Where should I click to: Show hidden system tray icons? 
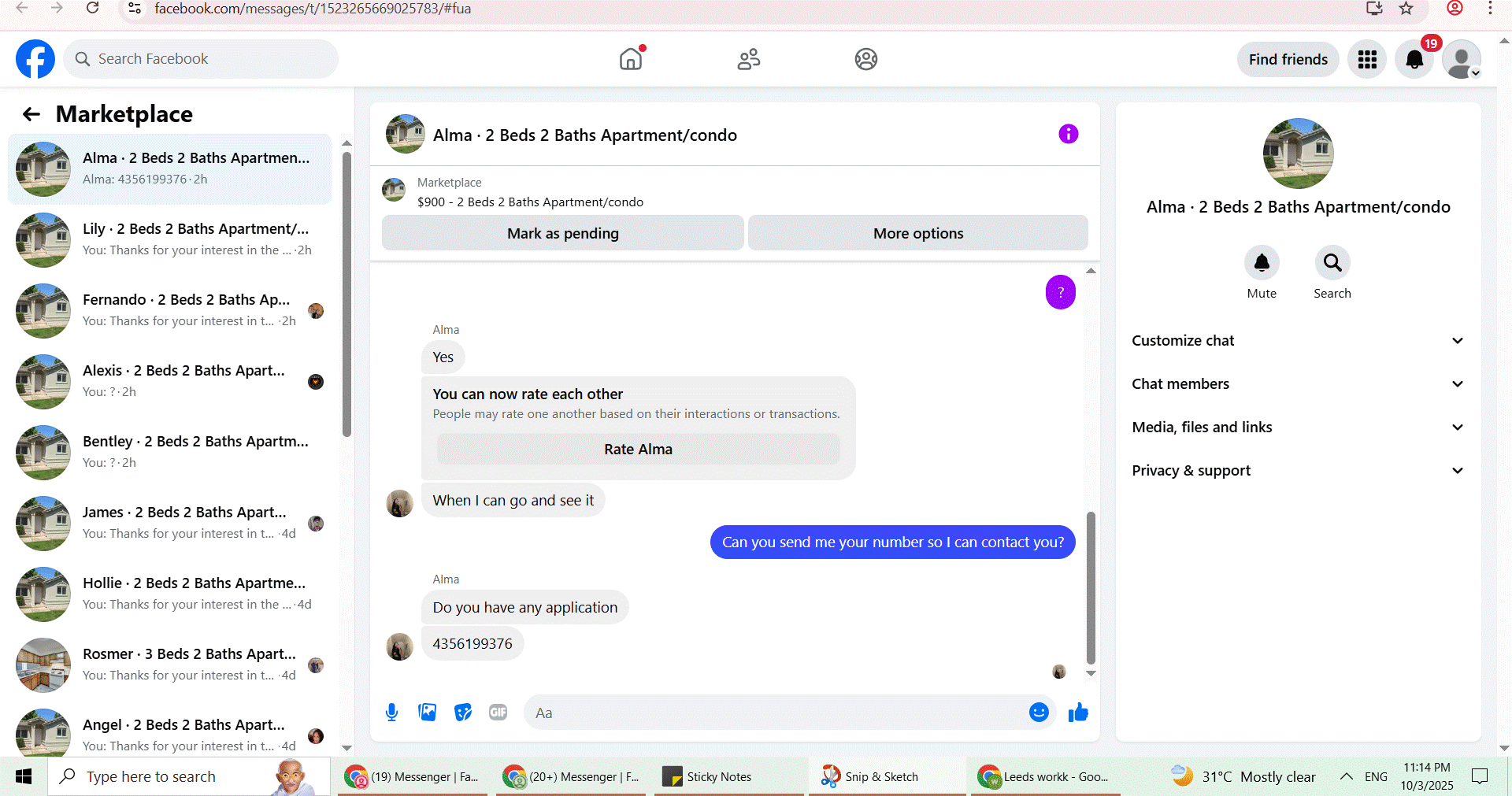(x=1347, y=776)
